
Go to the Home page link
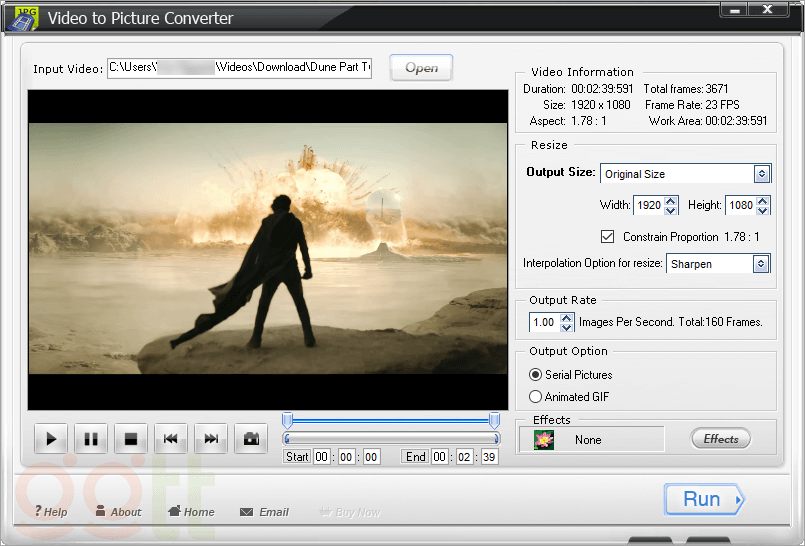tap(191, 512)
